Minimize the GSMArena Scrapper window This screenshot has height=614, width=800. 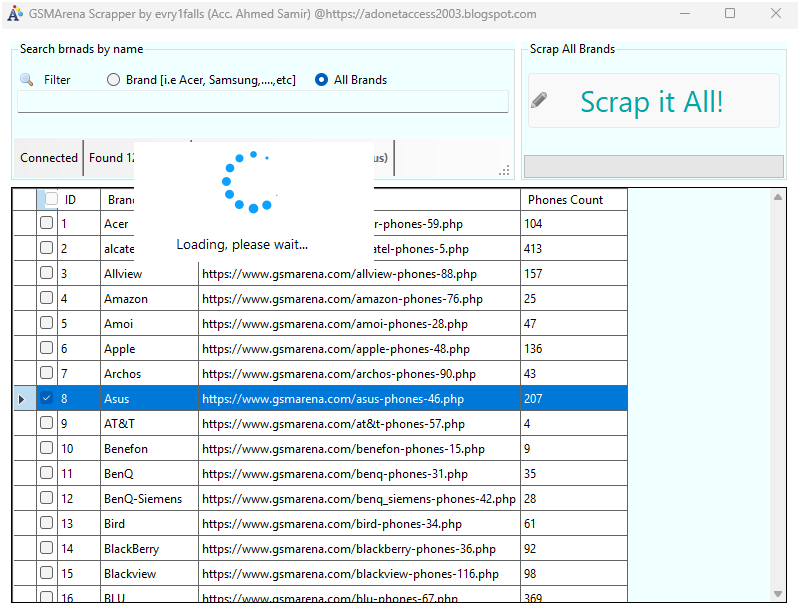(x=685, y=14)
